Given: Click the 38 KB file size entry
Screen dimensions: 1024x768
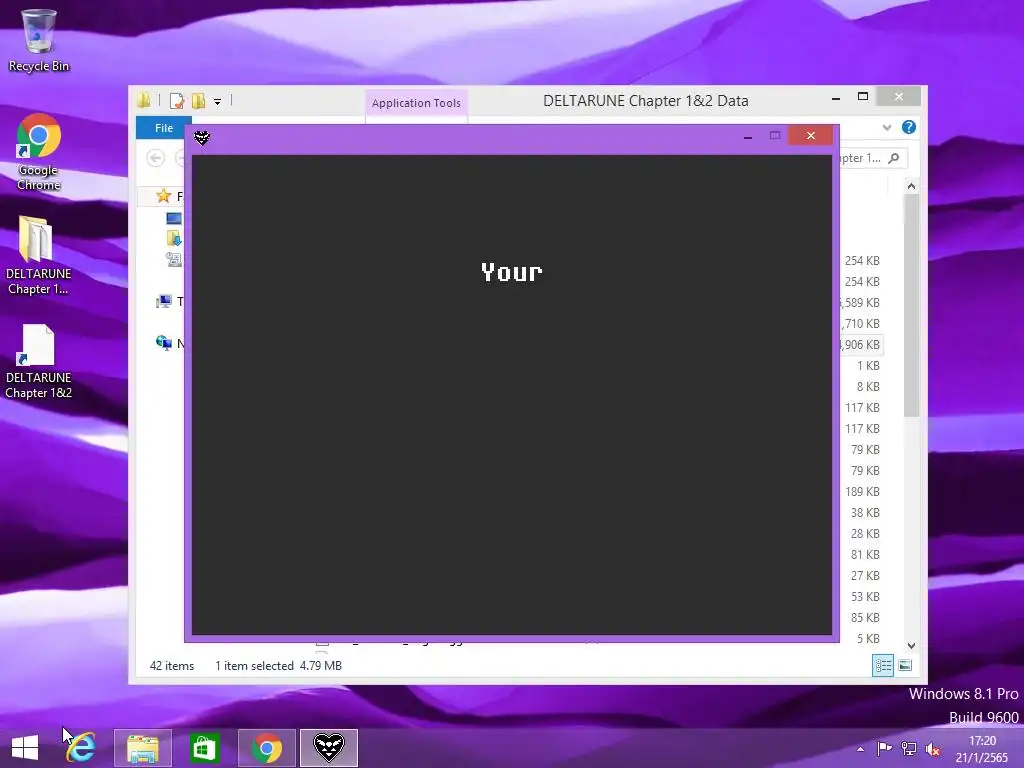Looking at the screenshot, I should click(x=865, y=512).
